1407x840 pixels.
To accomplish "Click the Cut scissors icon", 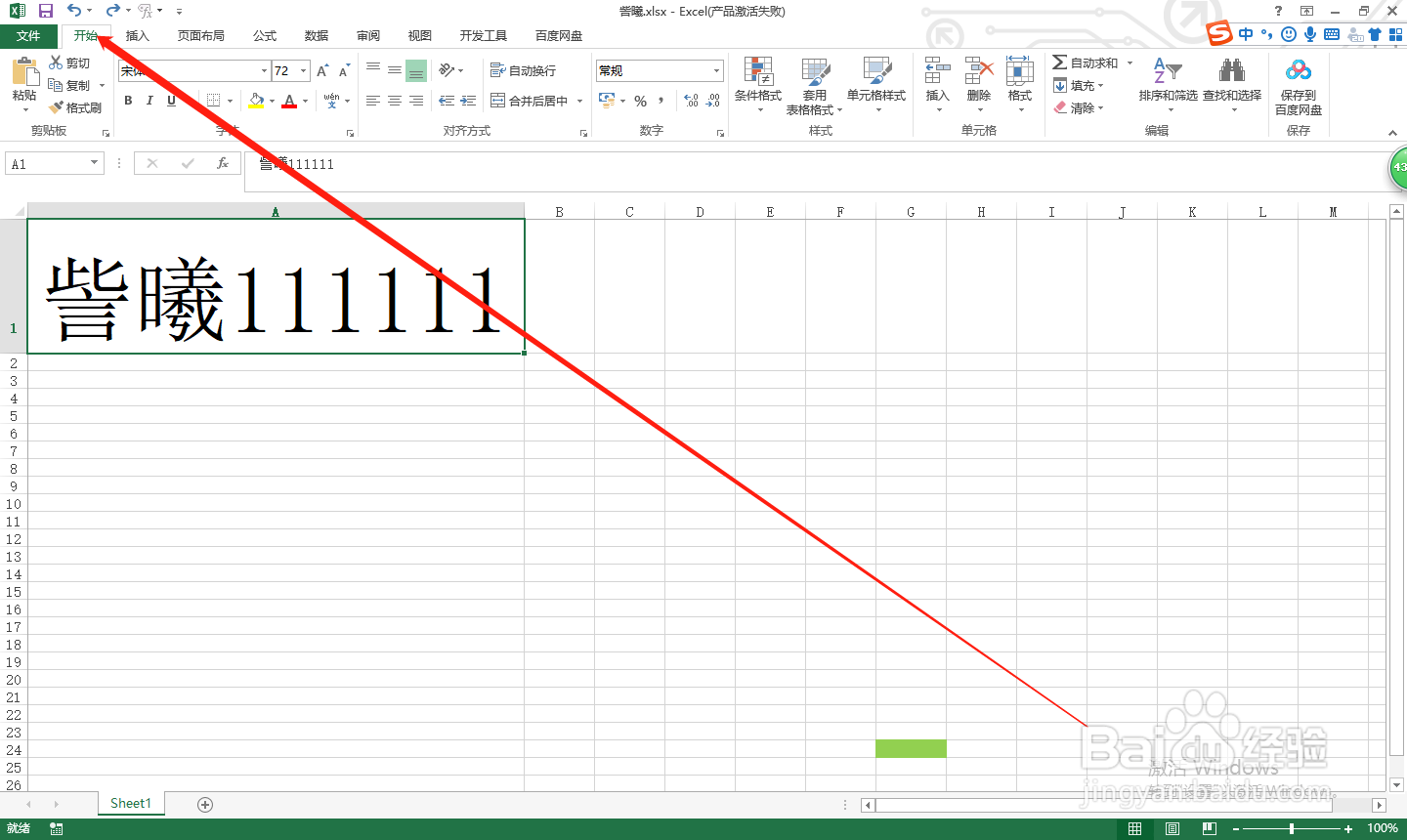I will (x=56, y=63).
